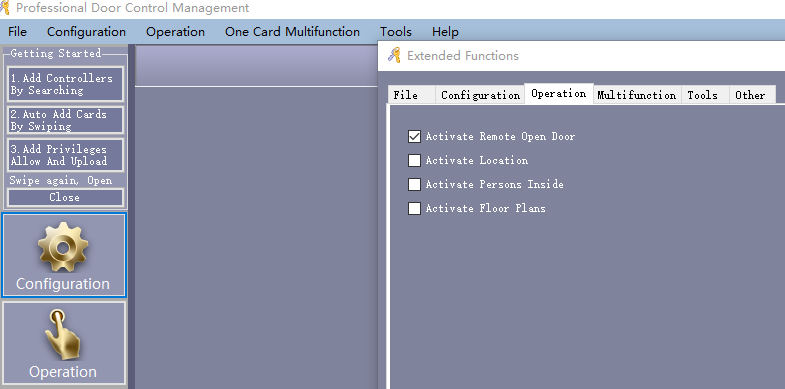The height and width of the screenshot is (389, 785).
Task: Uncheck Activate Remote Open Door
Action: click(414, 136)
